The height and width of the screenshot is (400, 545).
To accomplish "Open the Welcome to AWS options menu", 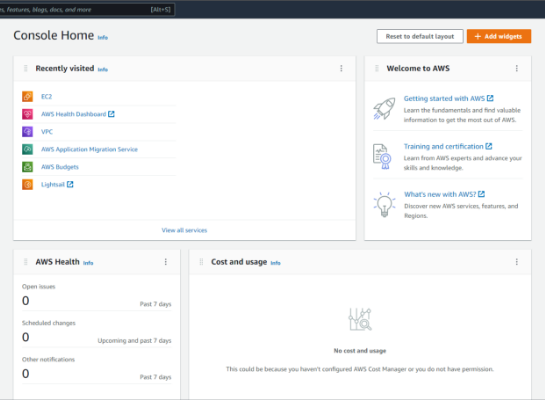I will 517,68.
